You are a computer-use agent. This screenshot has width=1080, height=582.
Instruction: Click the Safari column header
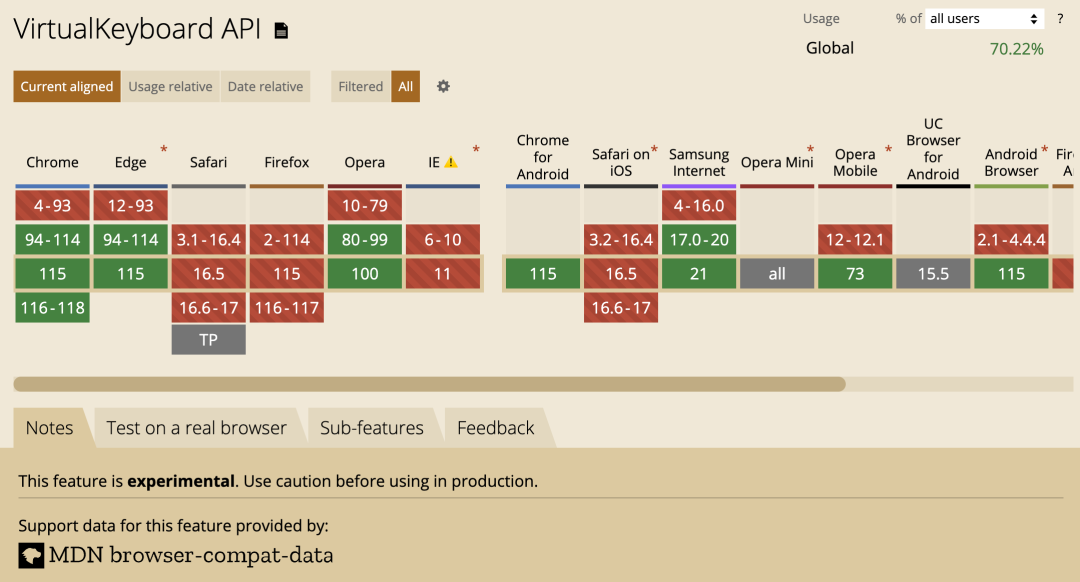point(208,163)
